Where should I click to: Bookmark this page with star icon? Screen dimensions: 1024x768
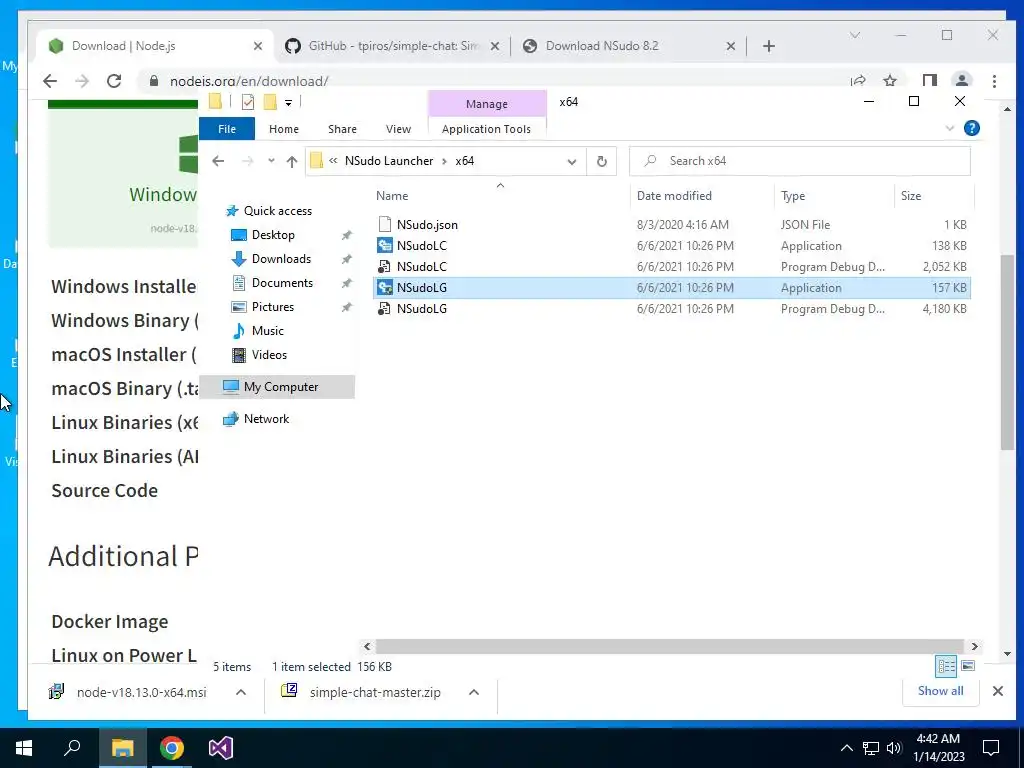(x=889, y=81)
